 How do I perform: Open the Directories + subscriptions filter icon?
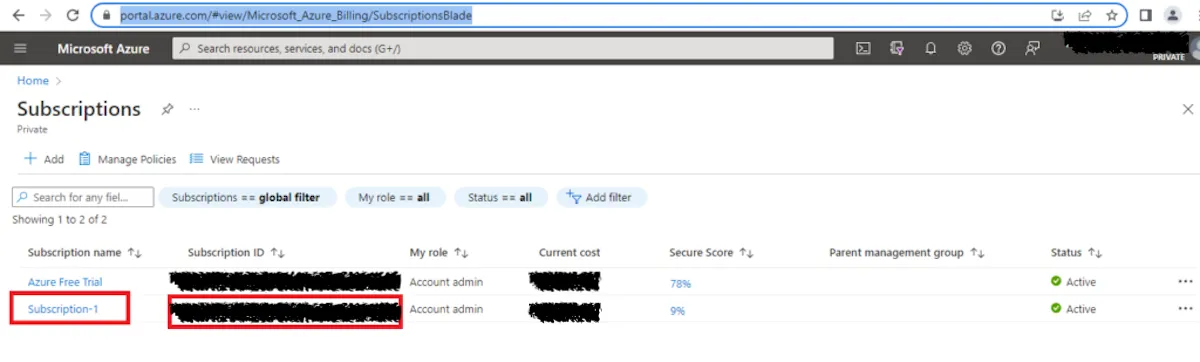[x=898, y=48]
